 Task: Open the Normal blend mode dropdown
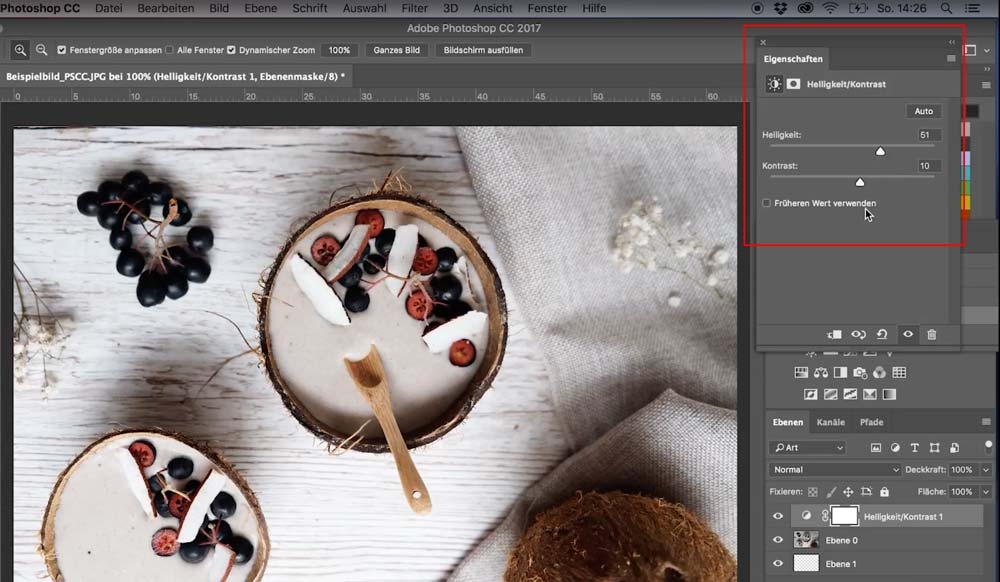point(835,470)
